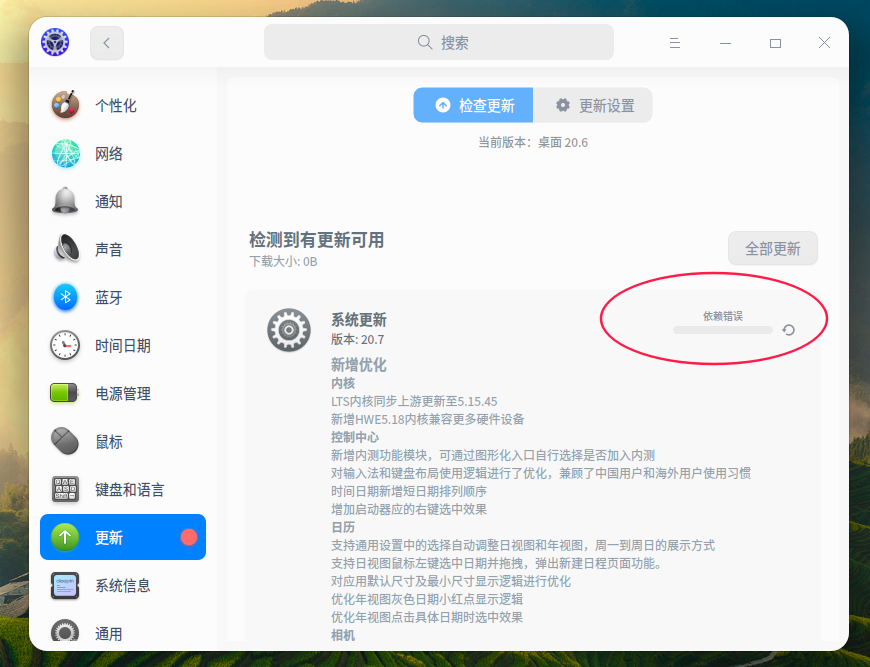The image size is (870, 667).
Task: Select the 系统更新 gear icon
Action: click(x=288, y=330)
